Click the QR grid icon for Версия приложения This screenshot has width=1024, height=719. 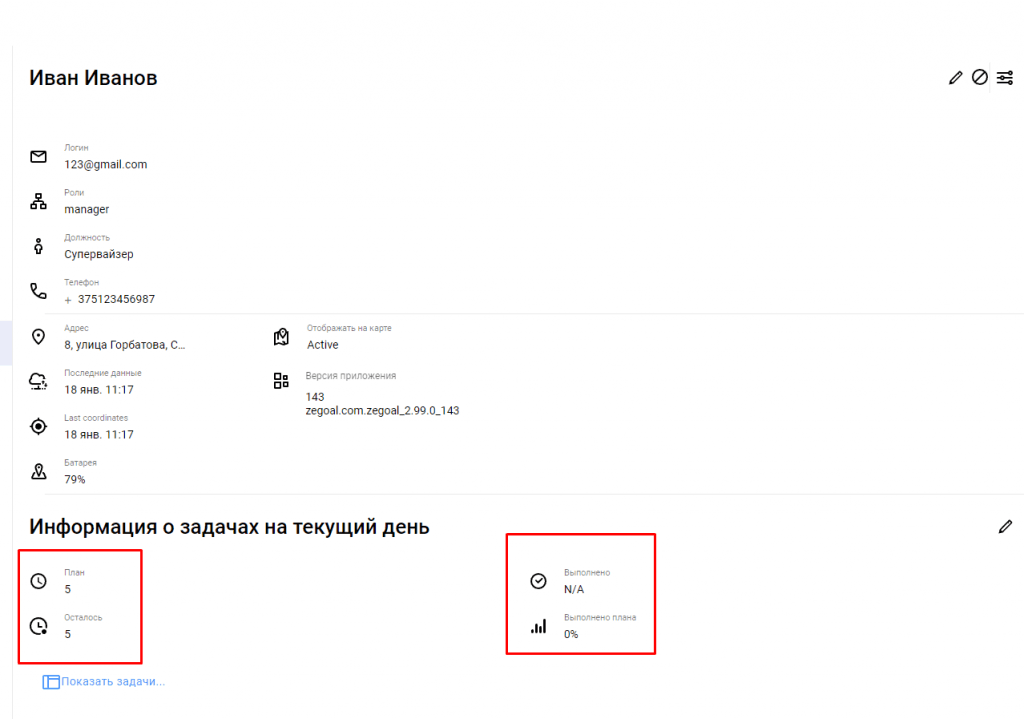pos(281,381)
